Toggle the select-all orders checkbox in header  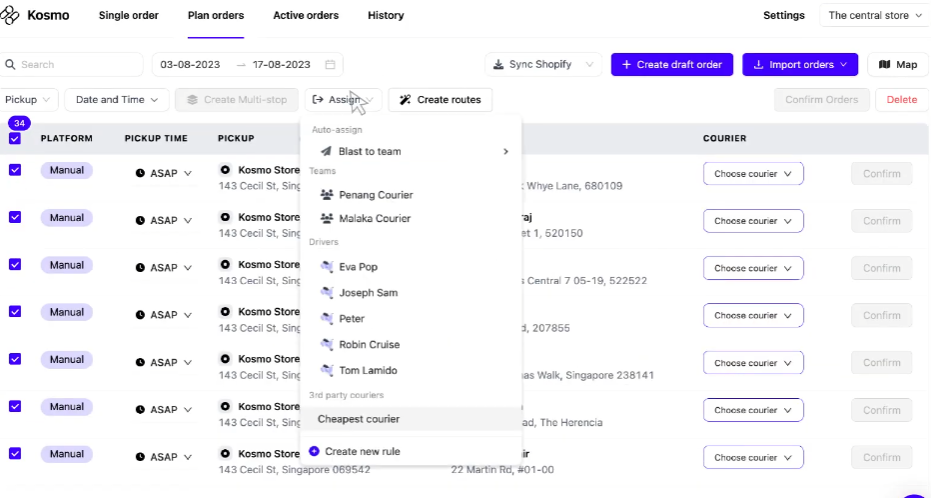[15, 138]
